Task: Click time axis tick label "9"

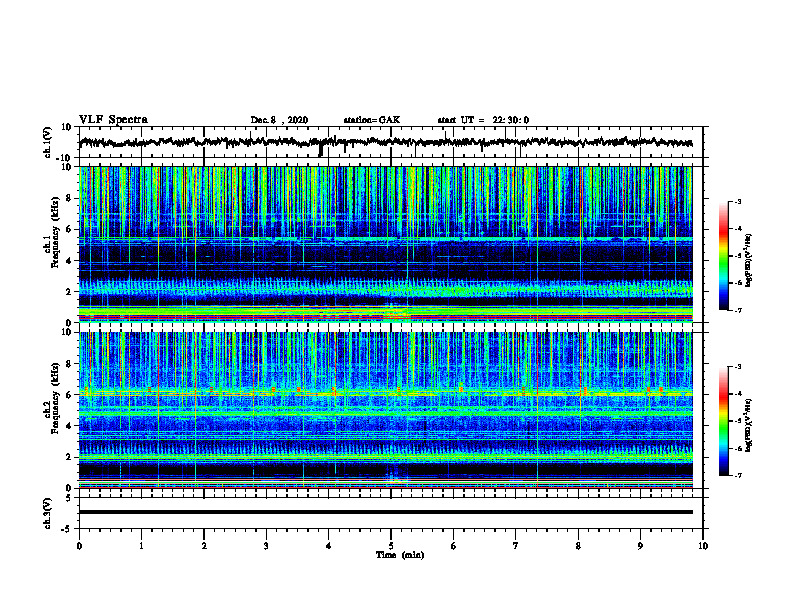Action: (x=640, y=546)
